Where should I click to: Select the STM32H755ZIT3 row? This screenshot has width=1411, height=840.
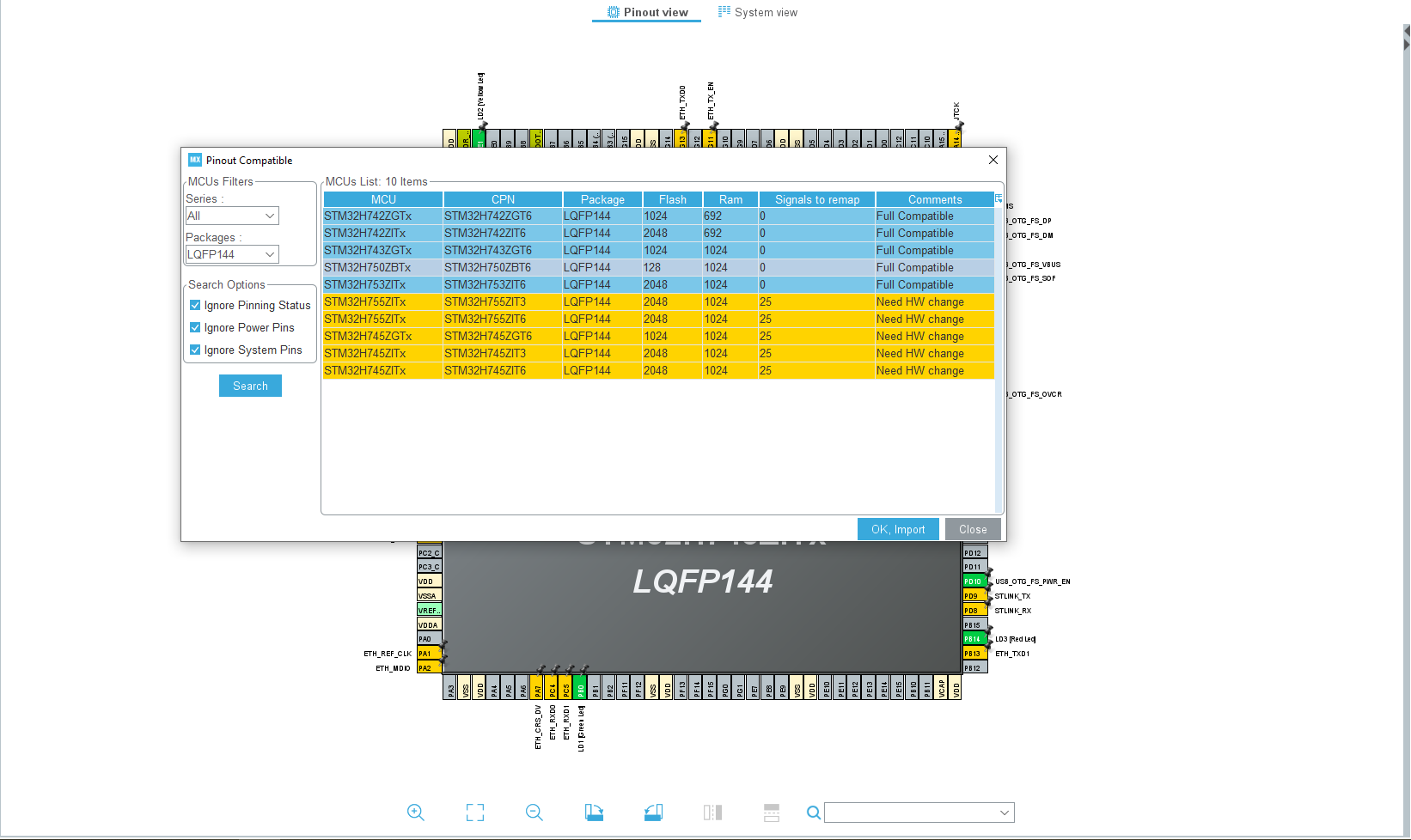tap(658, 301)
